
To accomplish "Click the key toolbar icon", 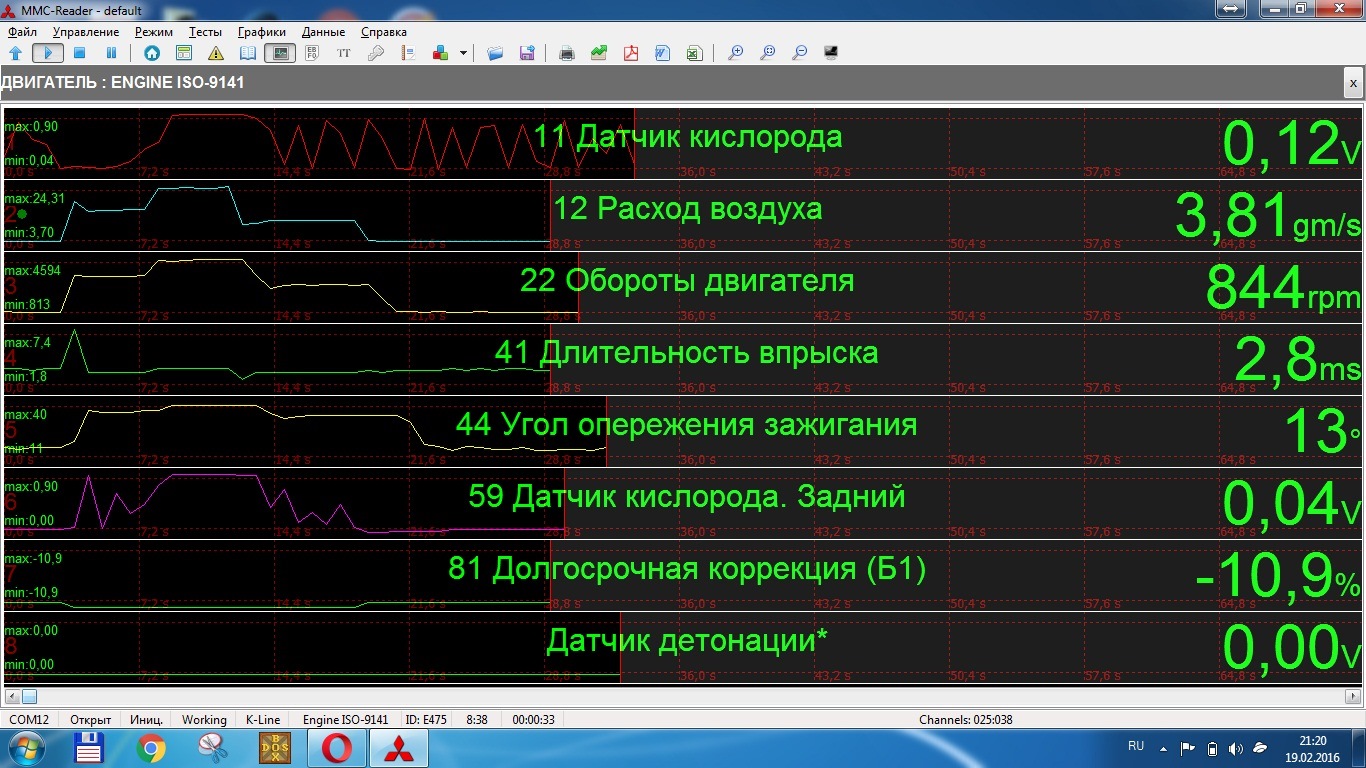I will pos(376,53).
